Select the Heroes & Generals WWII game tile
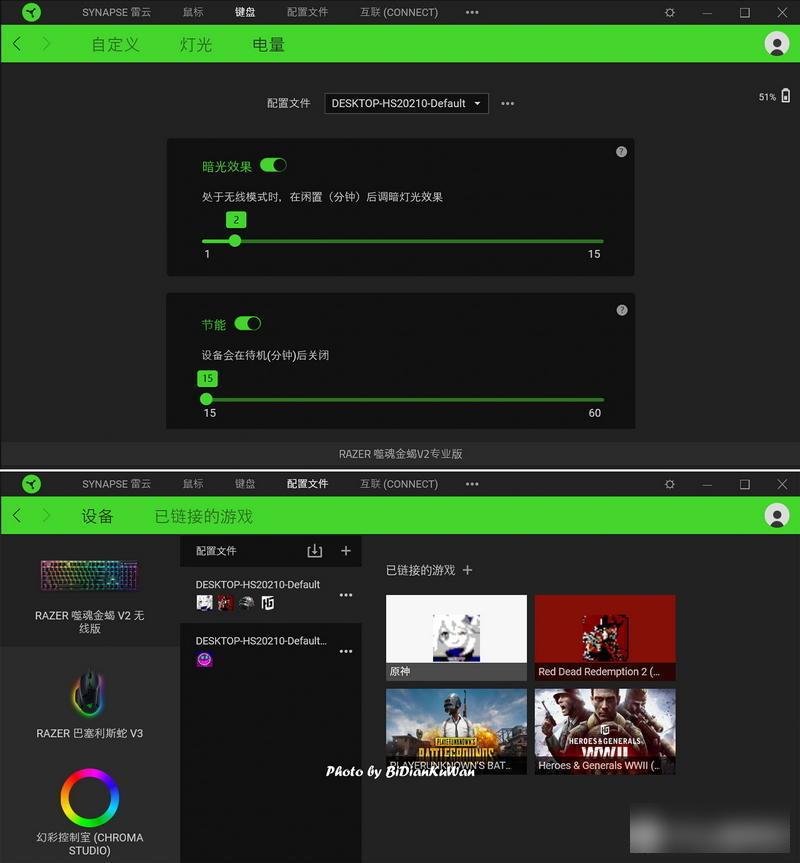 [605, 731]
